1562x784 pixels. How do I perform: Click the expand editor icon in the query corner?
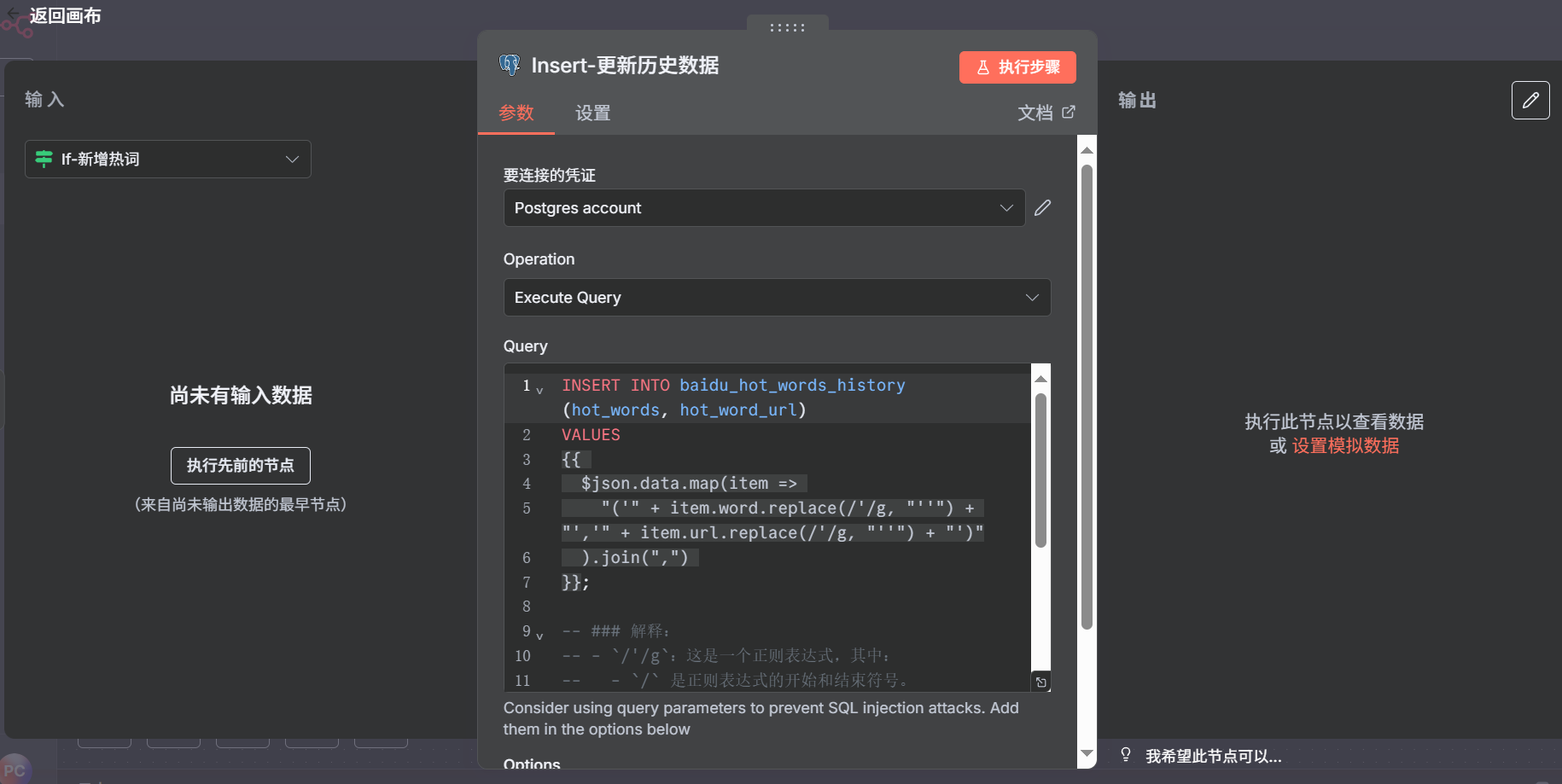pyautogui.click(x=1041, y=682)
